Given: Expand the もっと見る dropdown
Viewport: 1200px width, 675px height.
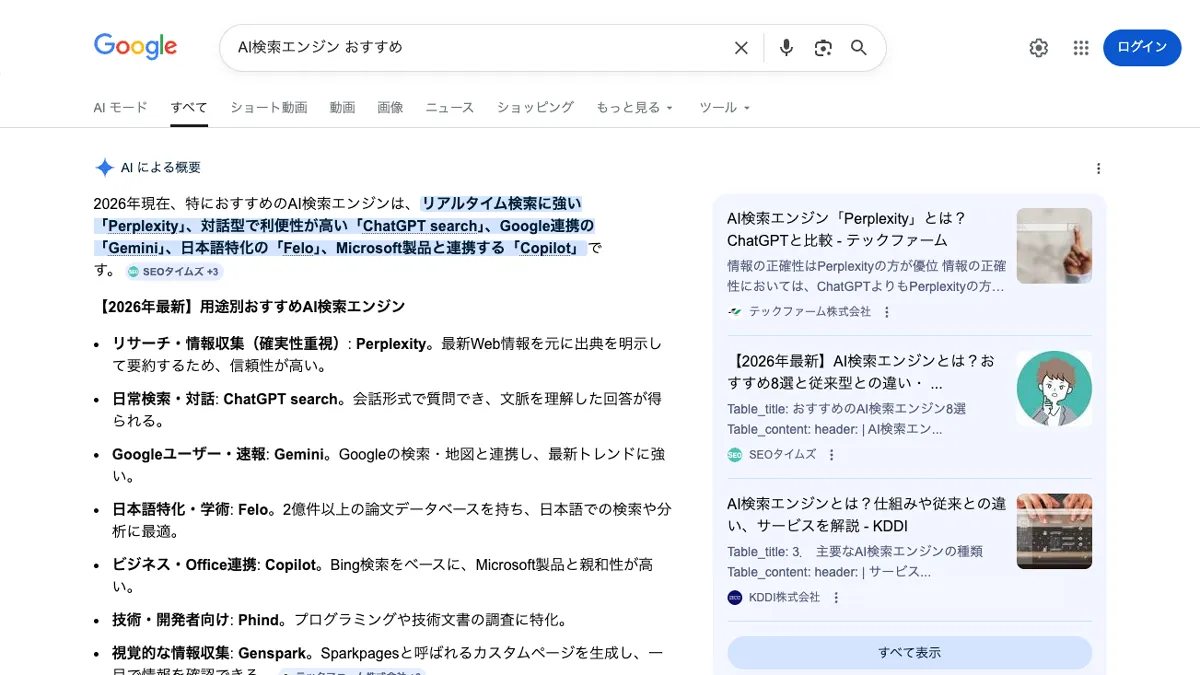Looking at the screenshot, I should pyautogui.click(x=635, y=108).
